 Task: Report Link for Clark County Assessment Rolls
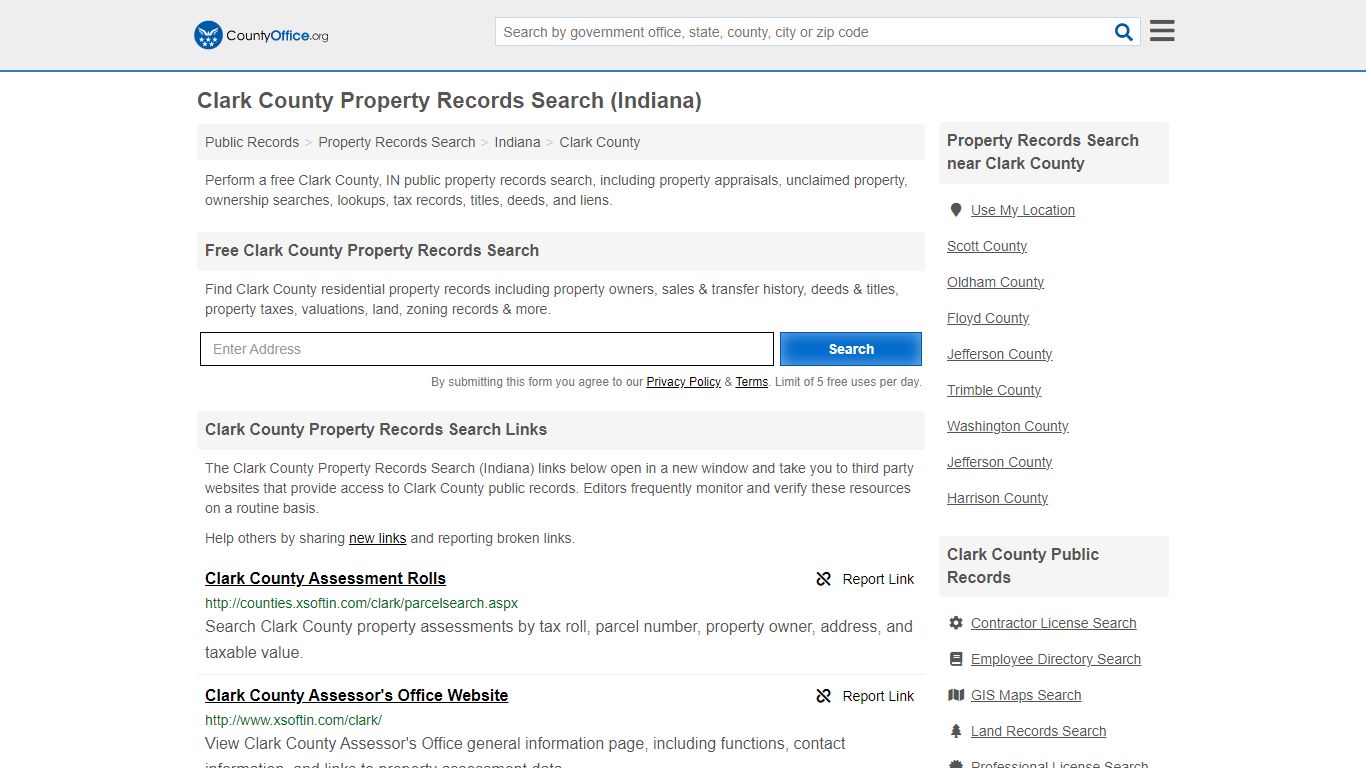point(865,579)
